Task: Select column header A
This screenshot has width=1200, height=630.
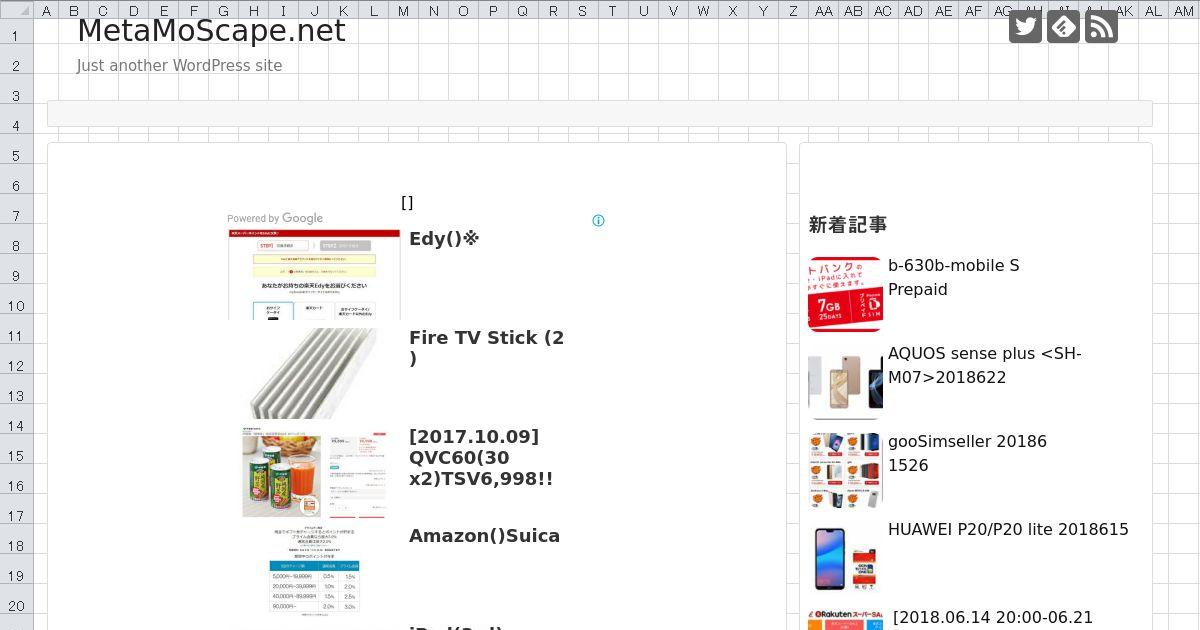Action: pyautogui.click(x=46, y=11)
